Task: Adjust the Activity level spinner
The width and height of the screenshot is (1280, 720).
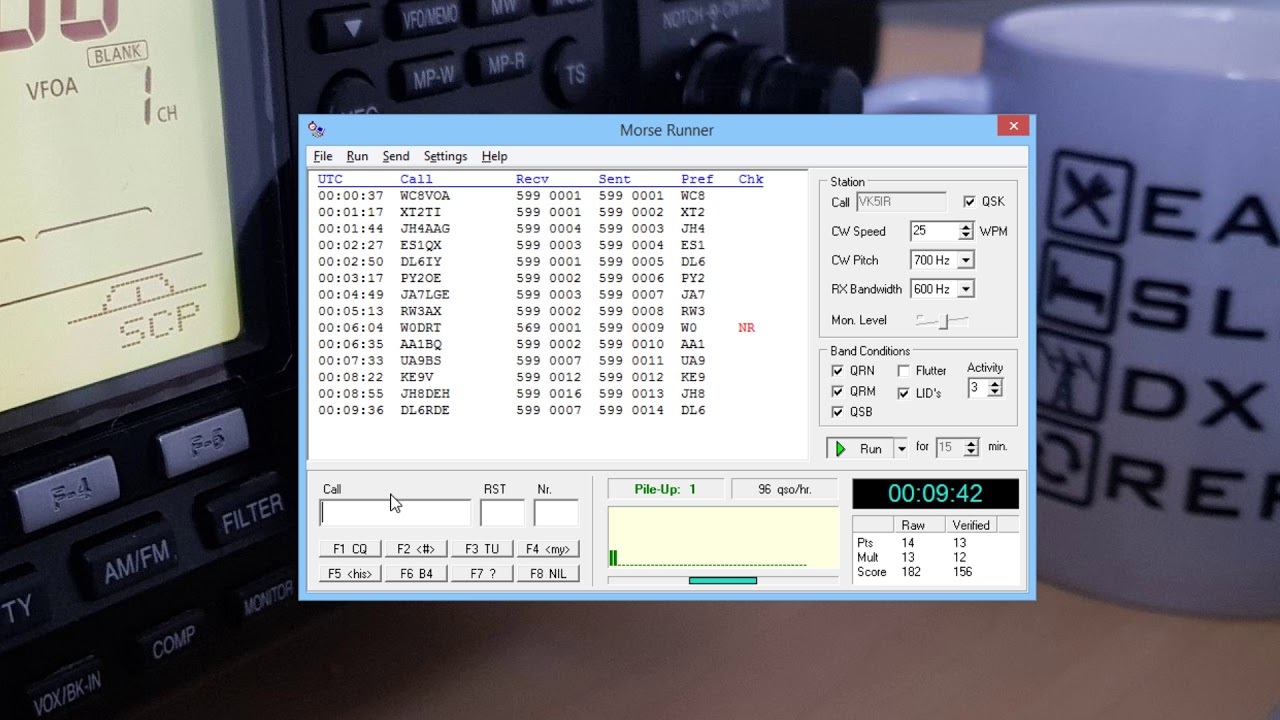Action: click(x=994, y=388)
